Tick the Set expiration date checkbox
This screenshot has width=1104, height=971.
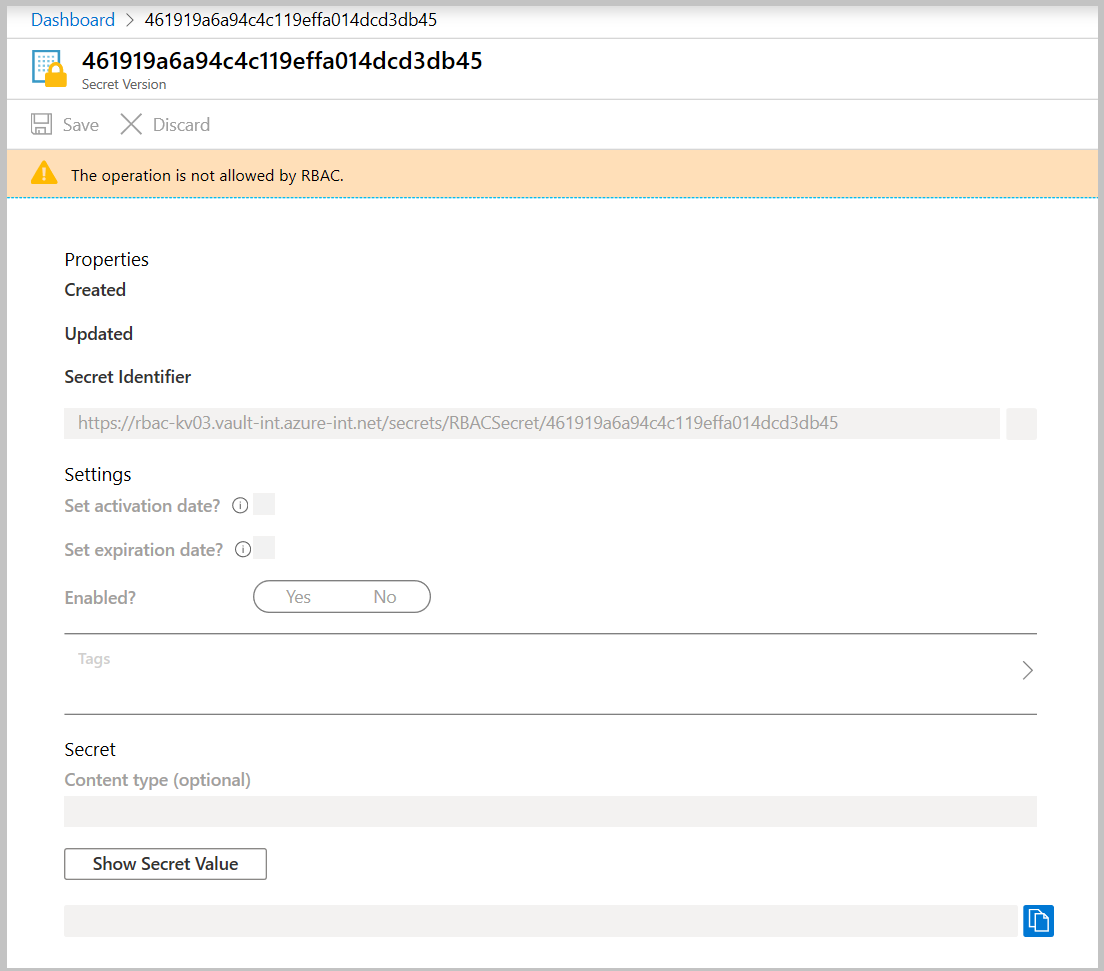[264, 548]
